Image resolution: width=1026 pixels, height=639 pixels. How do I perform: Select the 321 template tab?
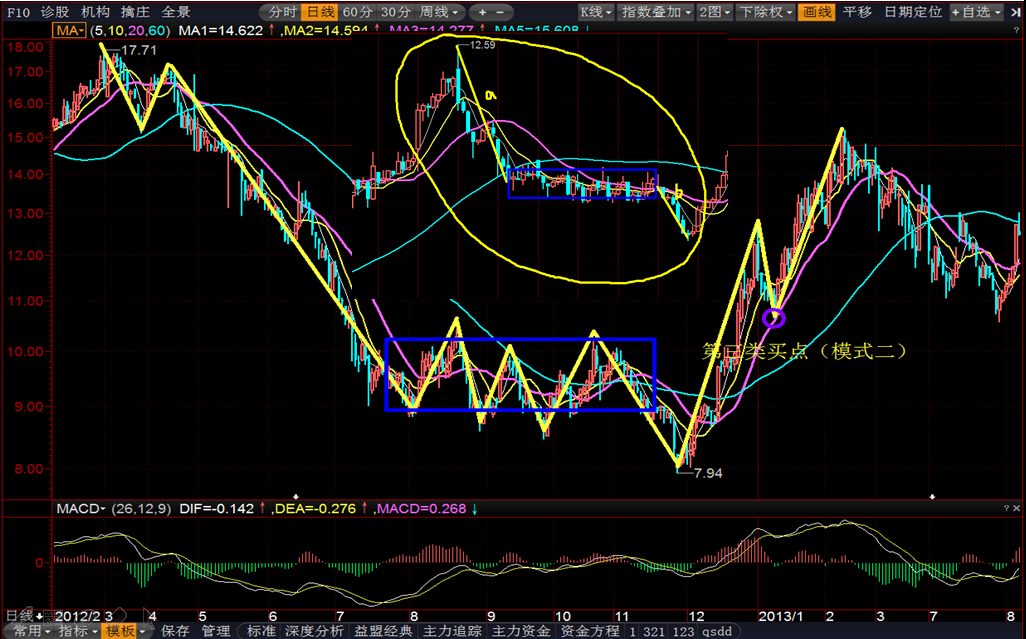[654, 632]
